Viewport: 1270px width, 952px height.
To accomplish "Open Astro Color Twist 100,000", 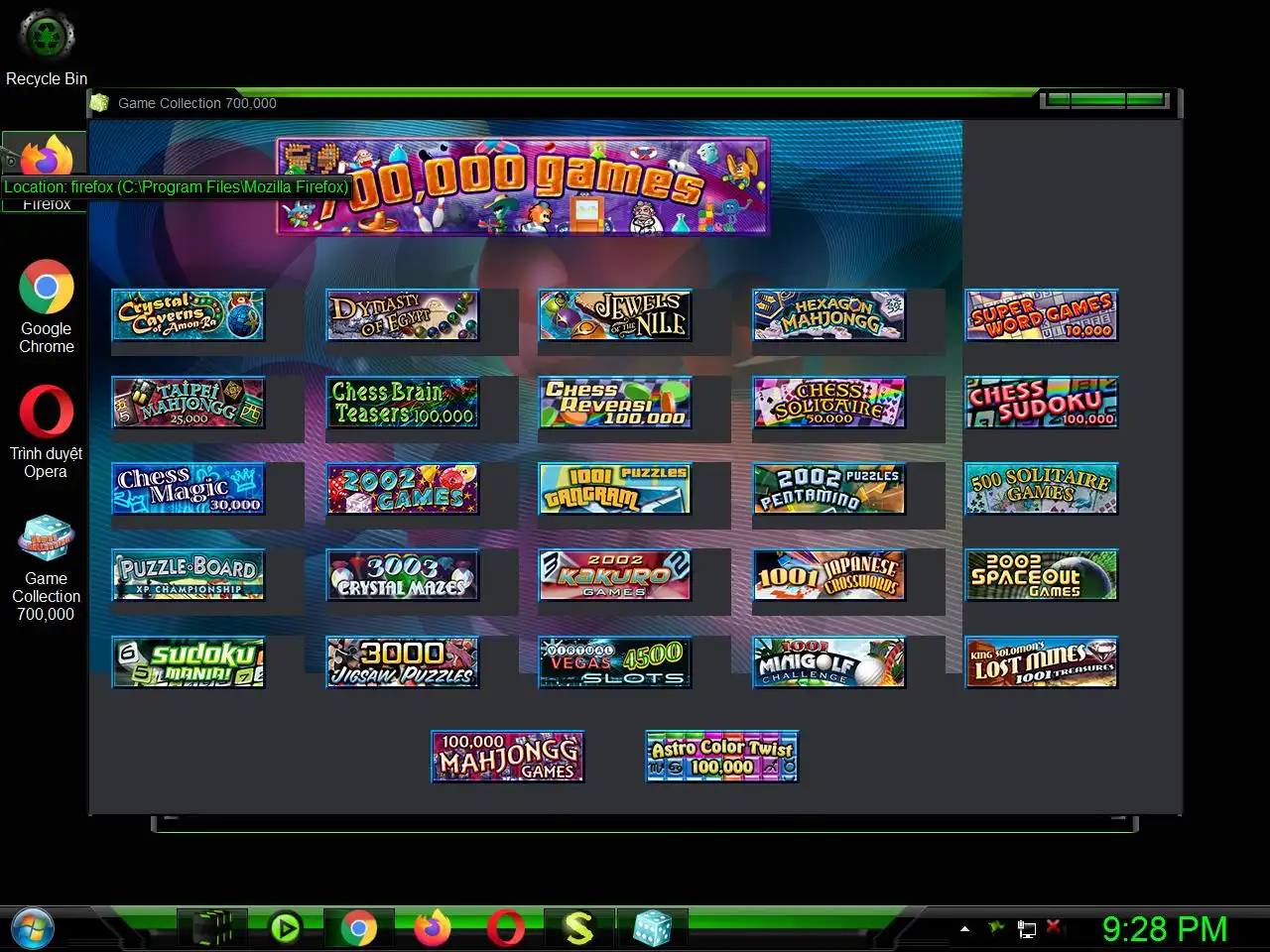I will (722, 757).
